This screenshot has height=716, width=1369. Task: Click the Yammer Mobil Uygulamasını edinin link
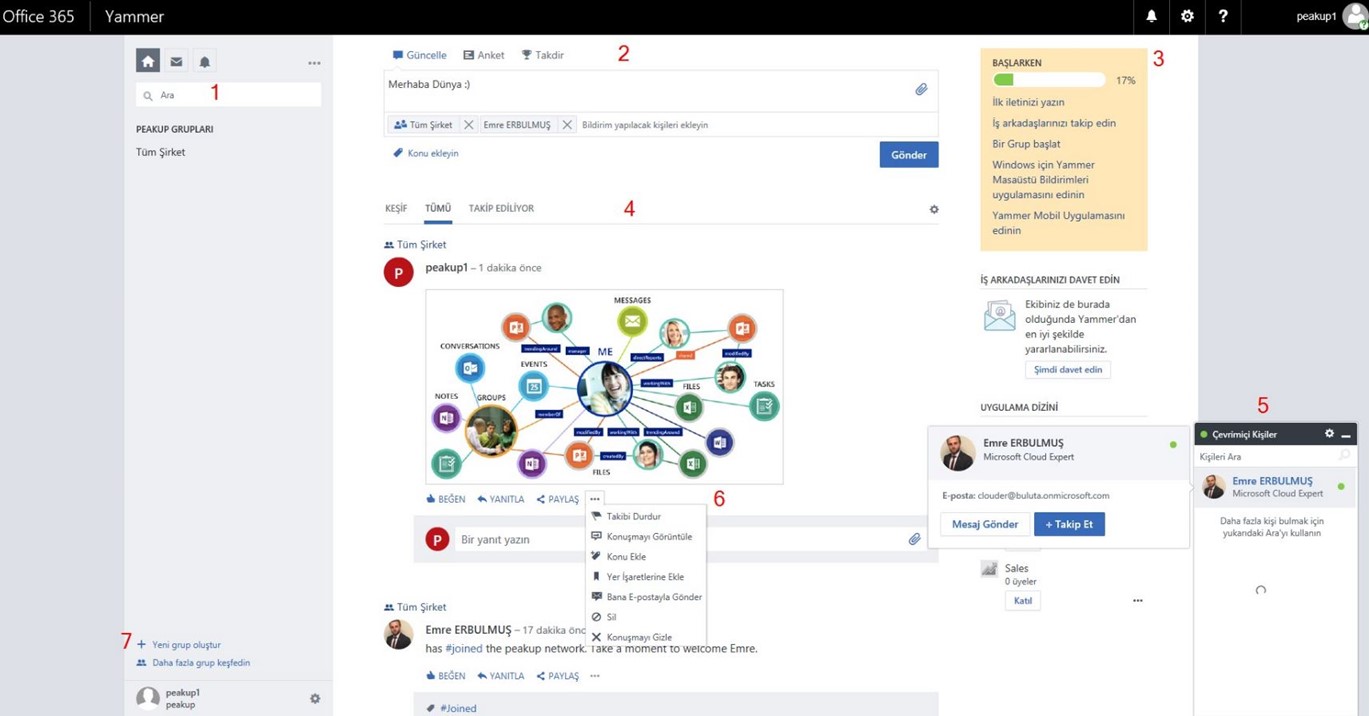click(x=1058, y=223)
